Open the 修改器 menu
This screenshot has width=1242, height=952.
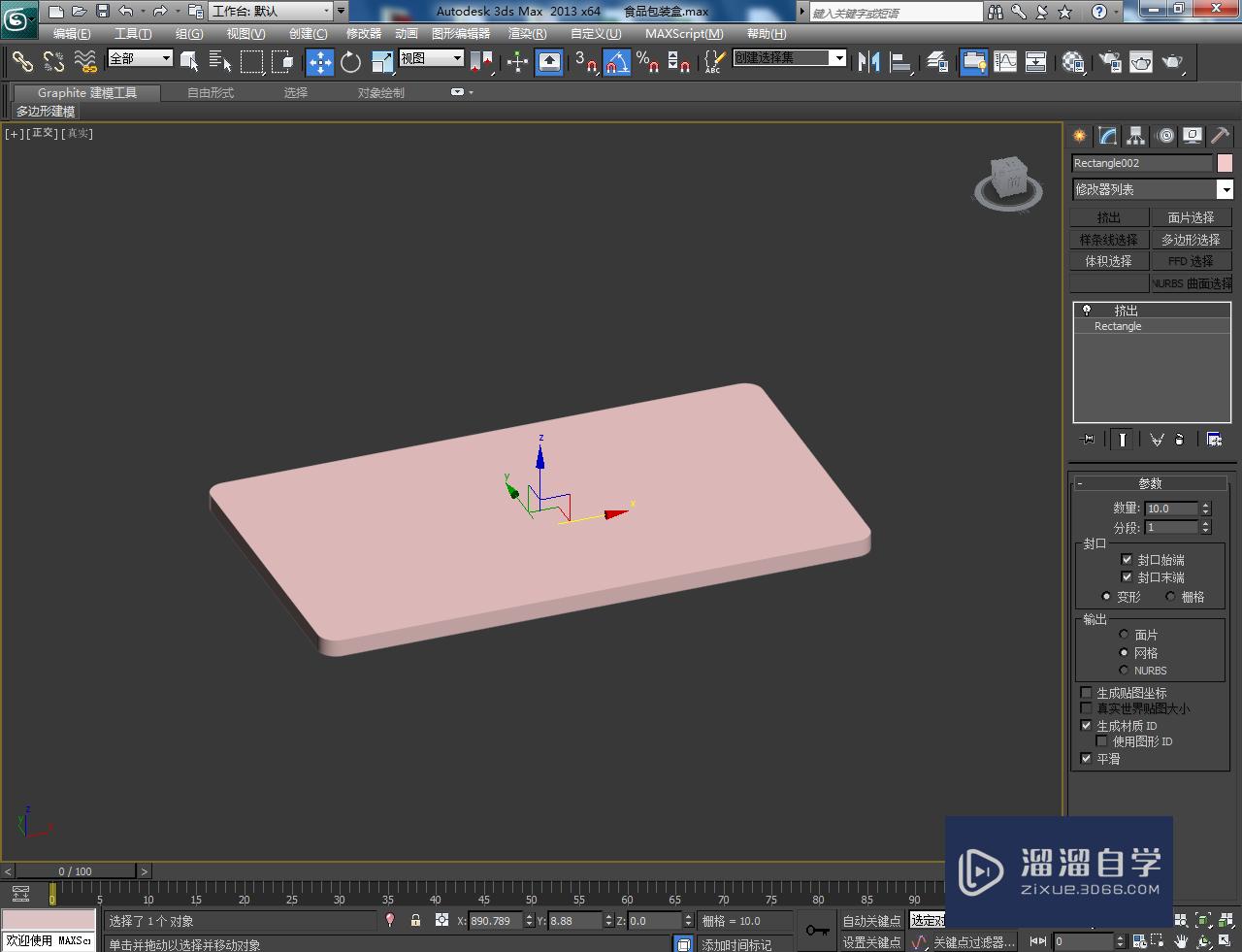pyautogui.click(x=364, y=34)
